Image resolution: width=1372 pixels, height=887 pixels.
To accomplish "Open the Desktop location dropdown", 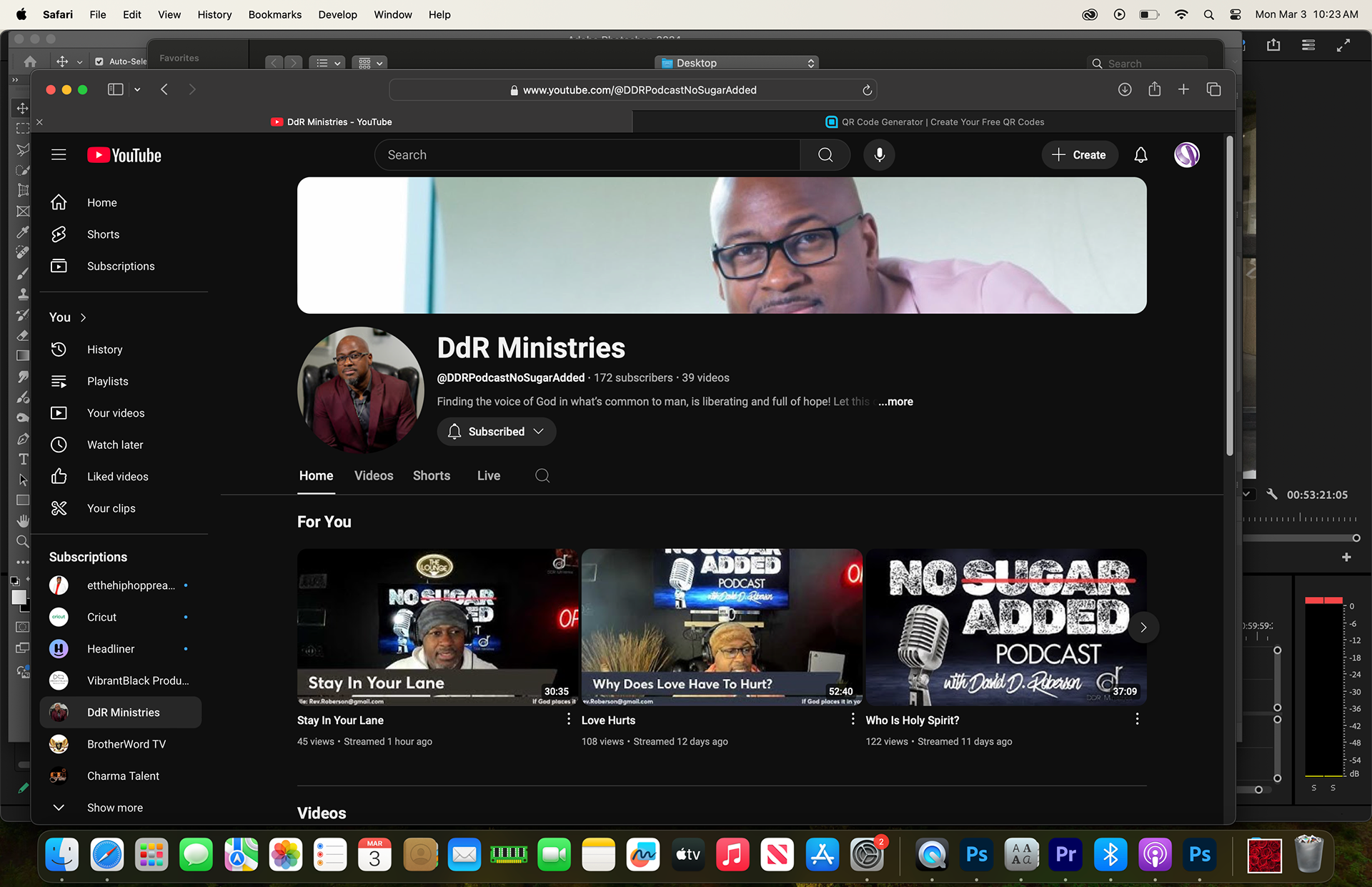I will tap(737, 63).
